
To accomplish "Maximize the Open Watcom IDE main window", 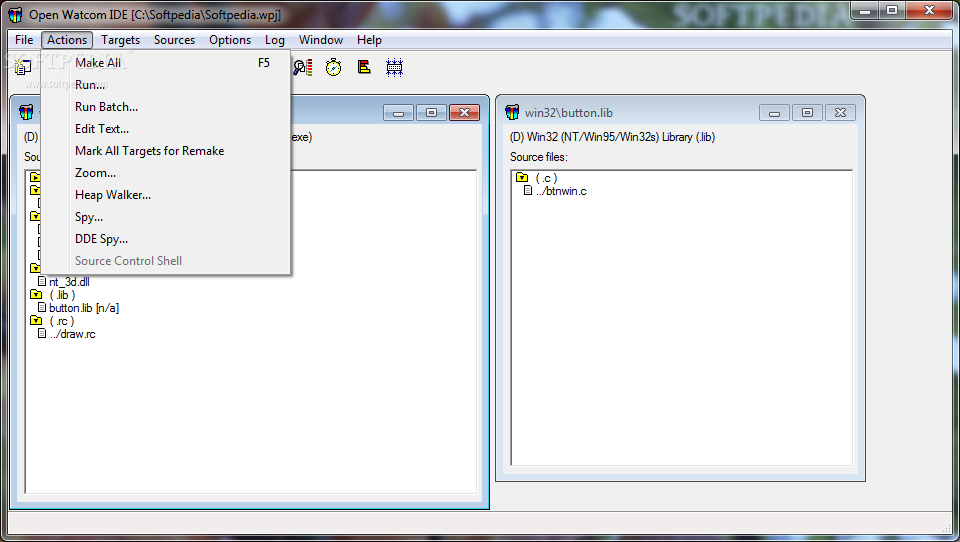I will pos(892,10).
